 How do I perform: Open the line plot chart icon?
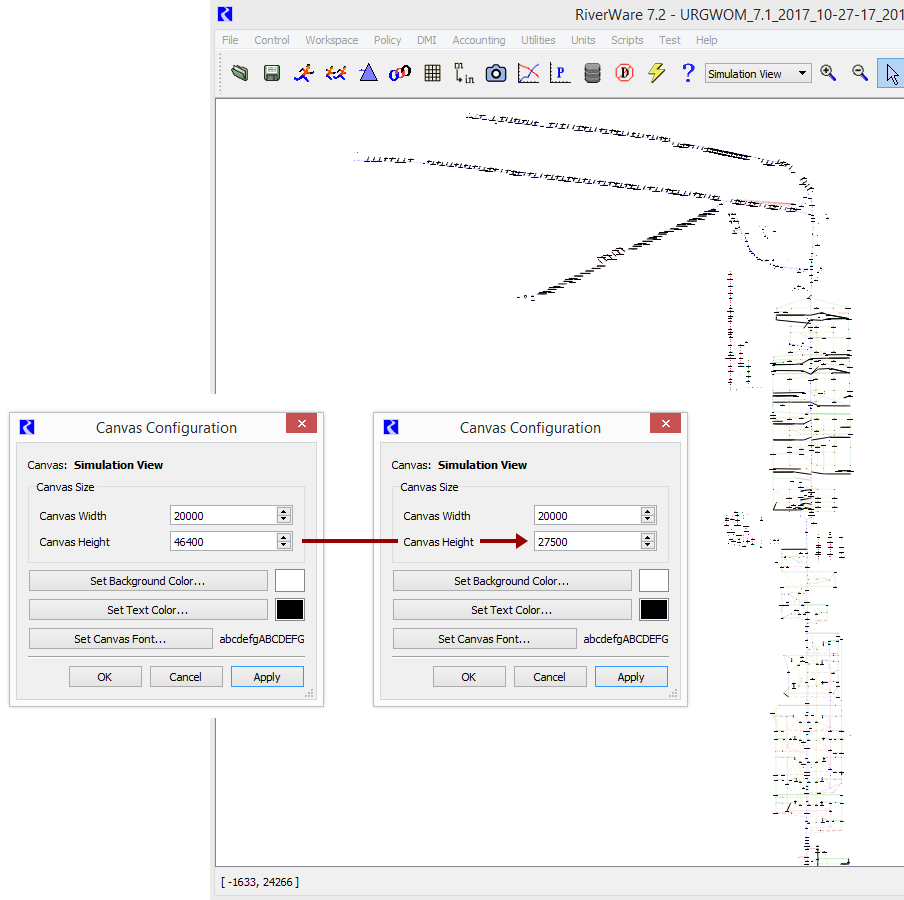pos(528,73)
